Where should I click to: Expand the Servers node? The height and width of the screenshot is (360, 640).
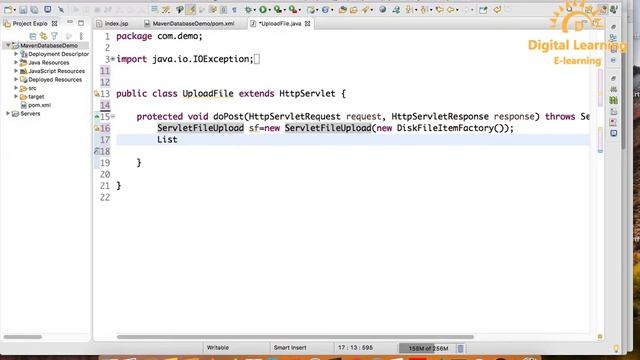click(x=8, y=113)
